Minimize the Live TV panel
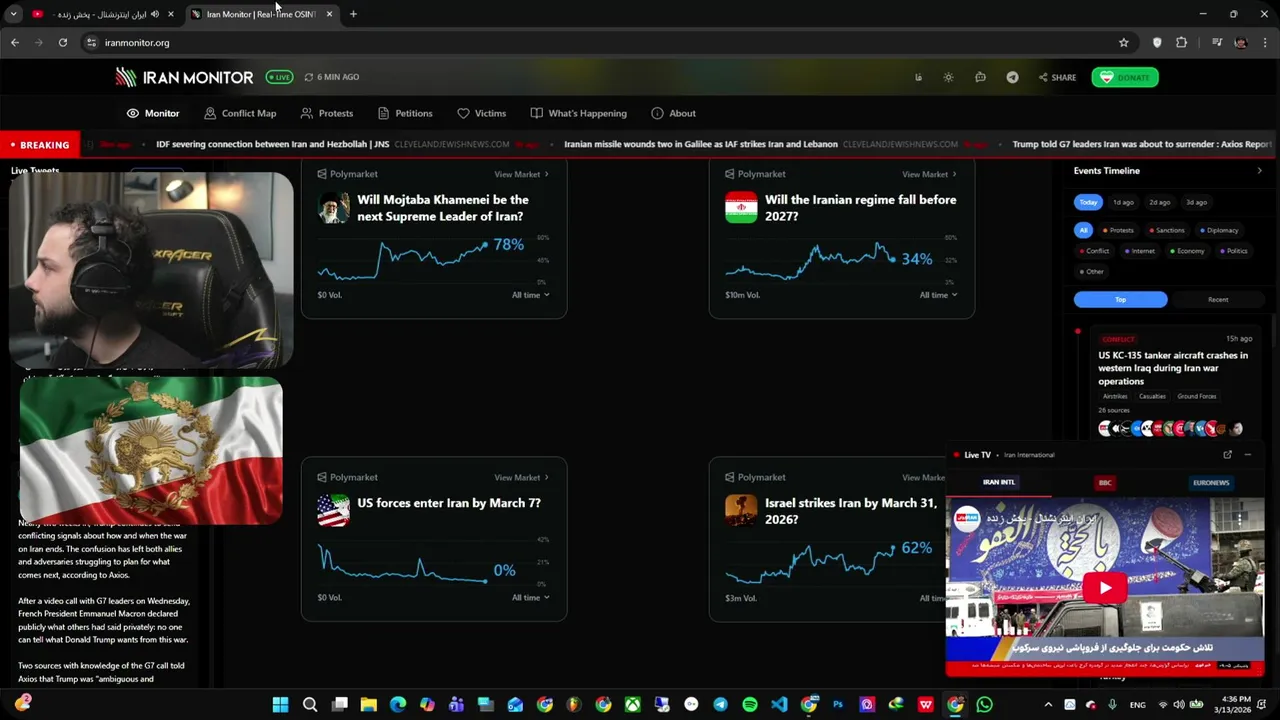This screenshot has height=720, width=1280. pyautogui.click(x=1247, y=455)
